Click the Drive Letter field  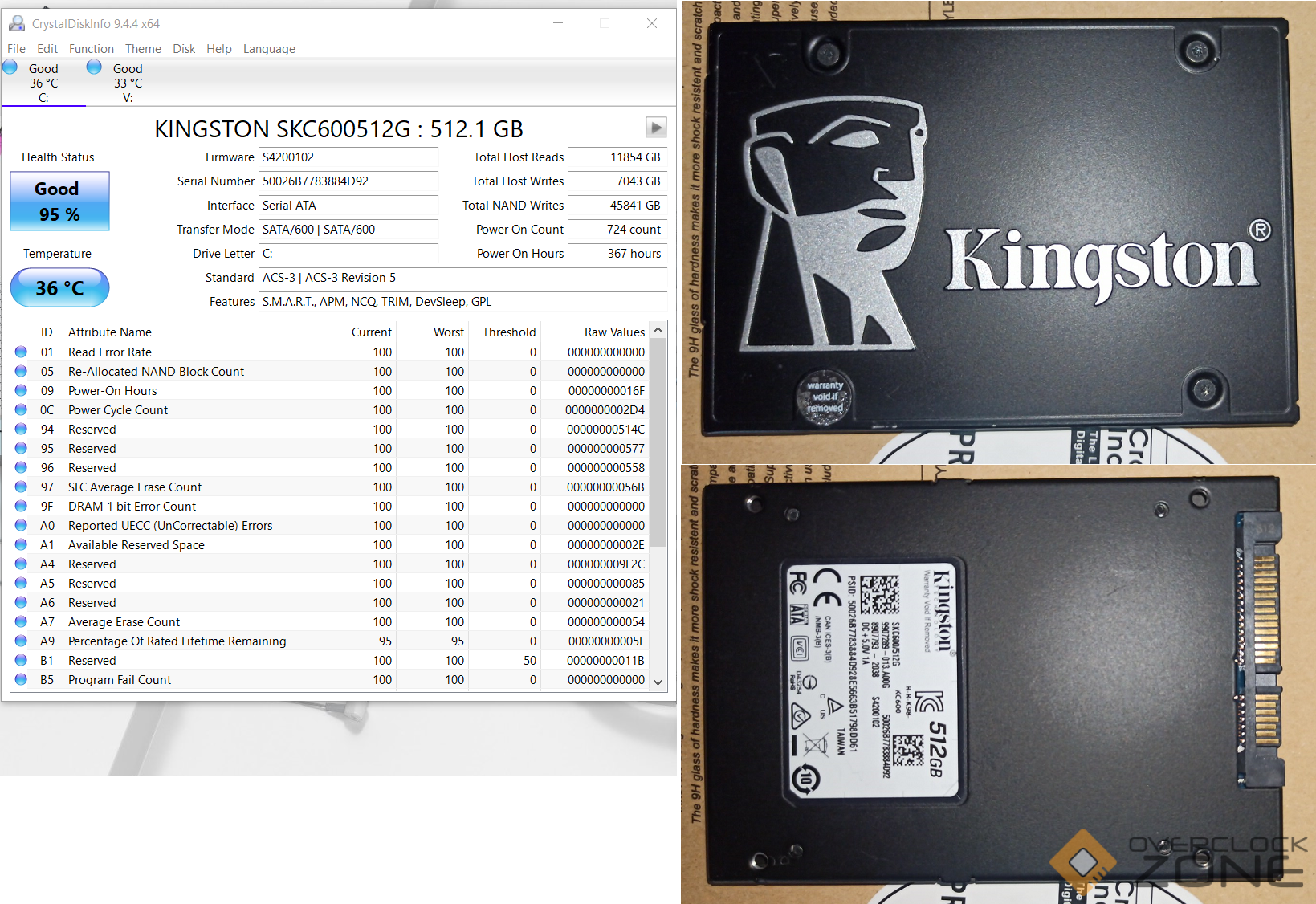[x=348, y=254]
